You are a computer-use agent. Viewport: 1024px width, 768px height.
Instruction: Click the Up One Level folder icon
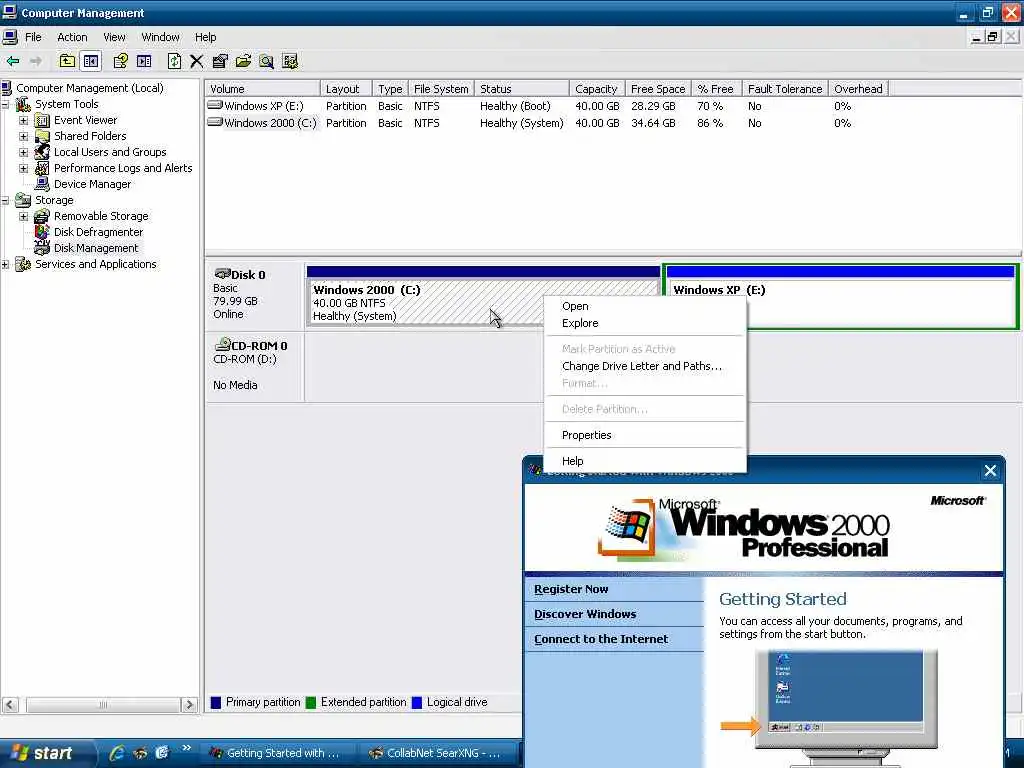click(x=67, y=61)
